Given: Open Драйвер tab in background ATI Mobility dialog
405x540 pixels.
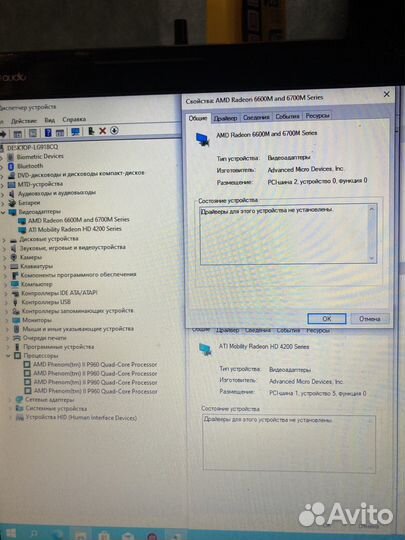Looking at the screenshot, I should 227,330.
